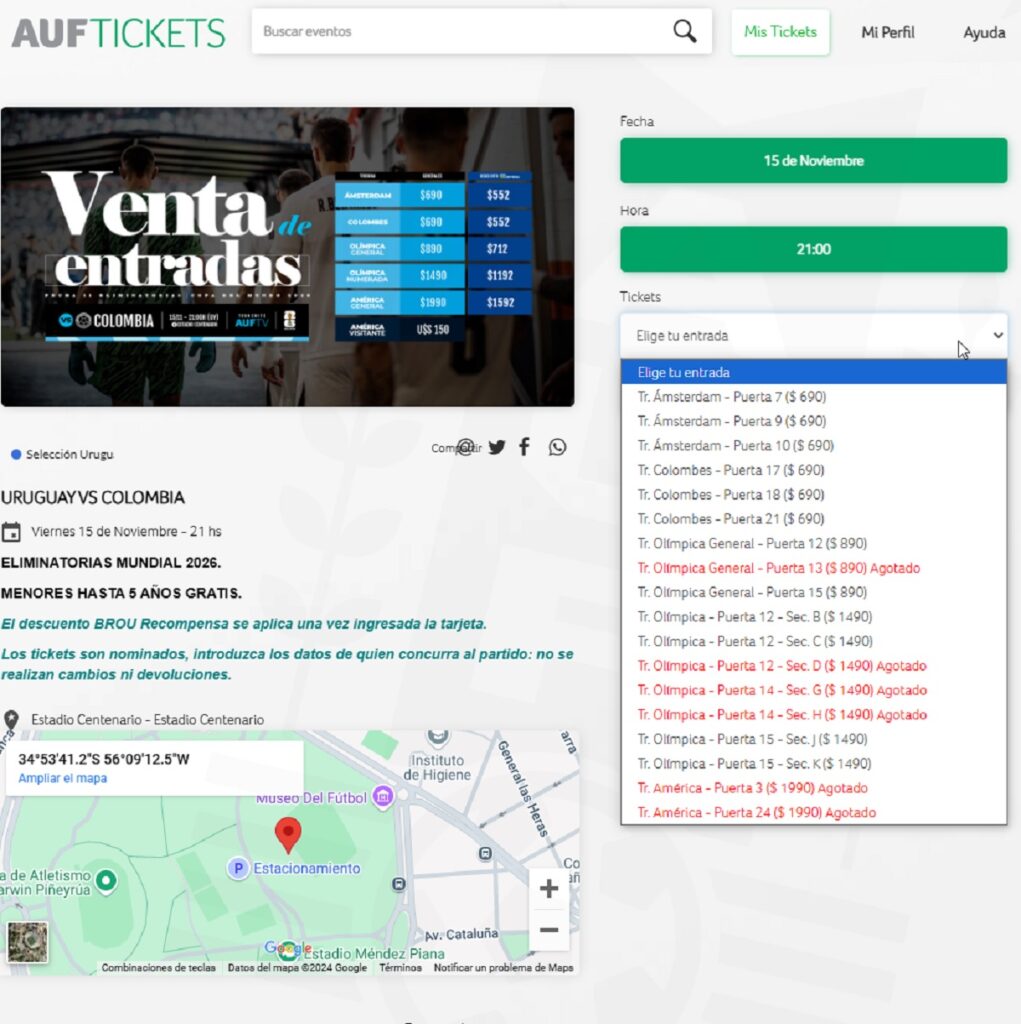Choose Olímpica Puerta 12 Sec. B
Image resolution: width=1021 pixels, height=1024 pixels.
(x=813, y=616)
